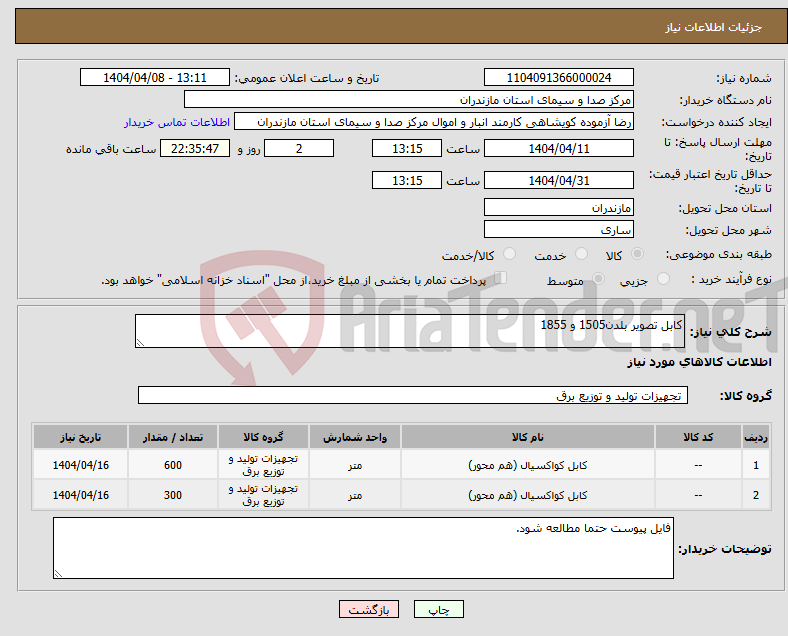The image size is (788, 636).
Task: Click the چاپ (print) button
Action: tap(438, 609)
